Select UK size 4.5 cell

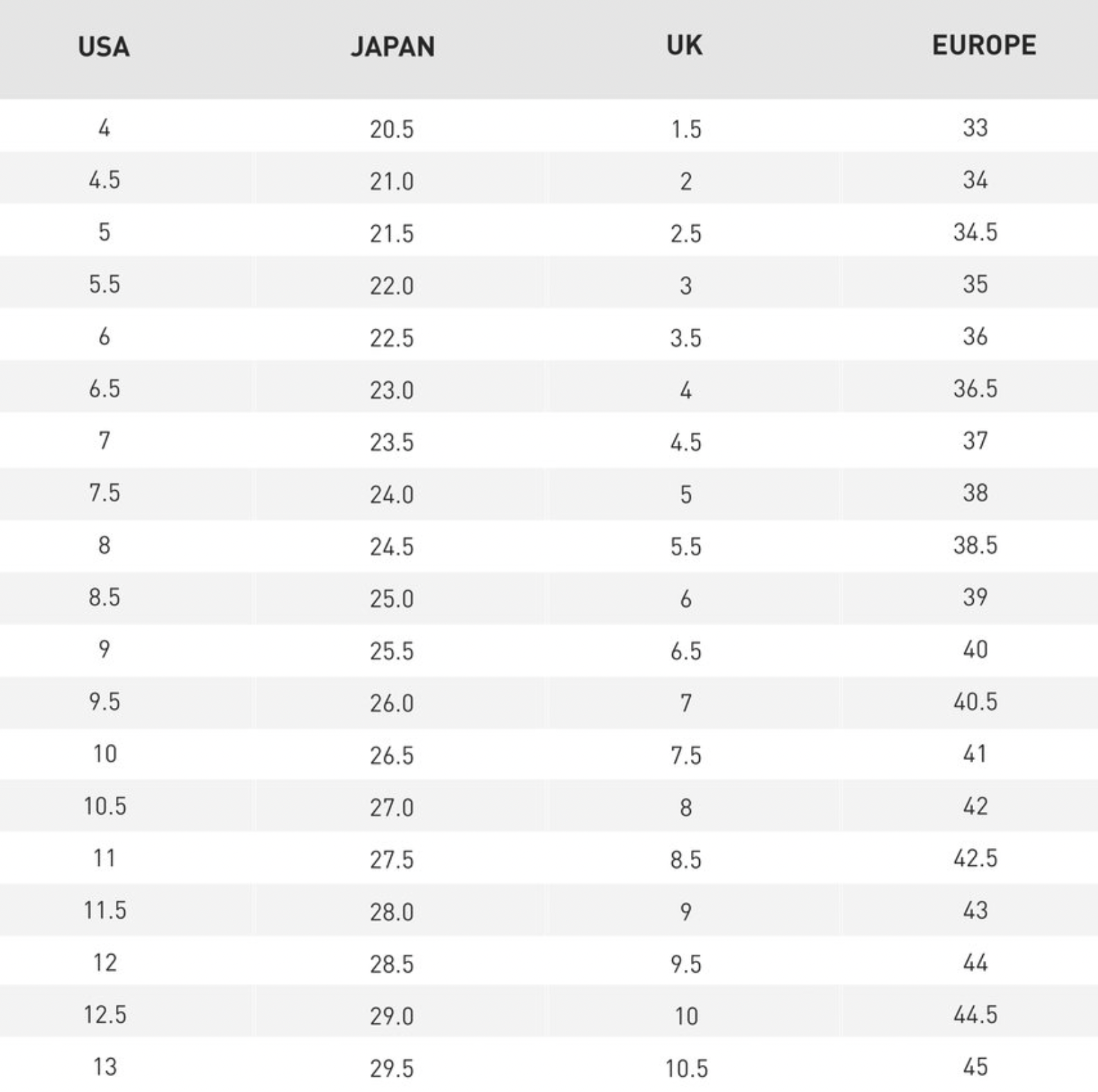click(686, 442)
